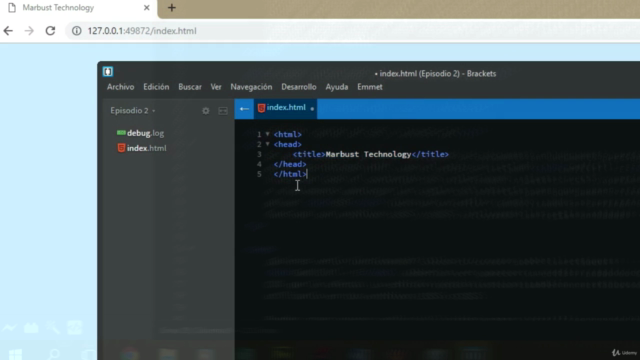Click line number 3 in the gutter
Viewport: 640px width, 360px height.
point(259,154)
